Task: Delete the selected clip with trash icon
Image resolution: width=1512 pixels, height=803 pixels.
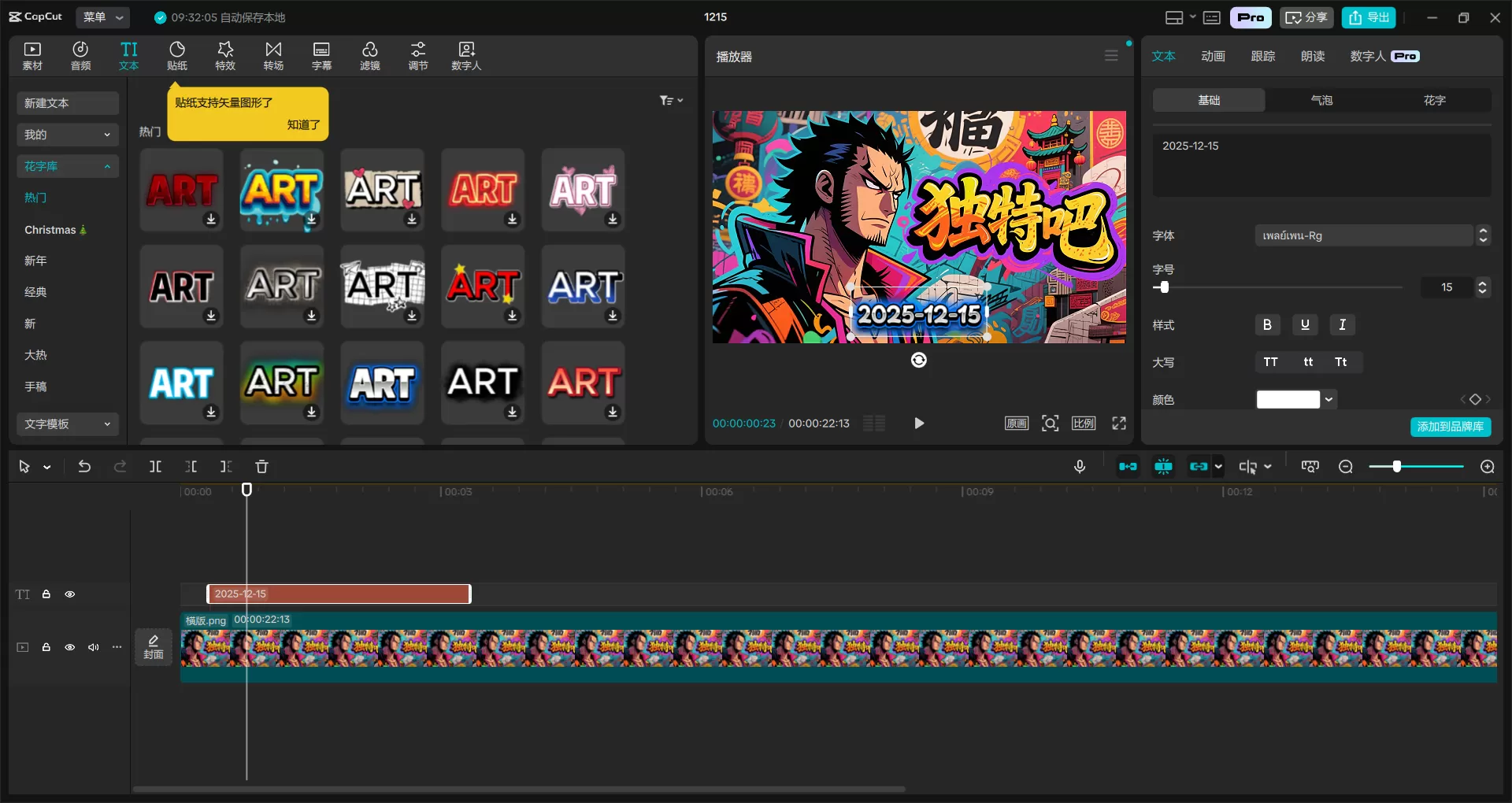Action: pyautogui.click(x=262, y=467)
